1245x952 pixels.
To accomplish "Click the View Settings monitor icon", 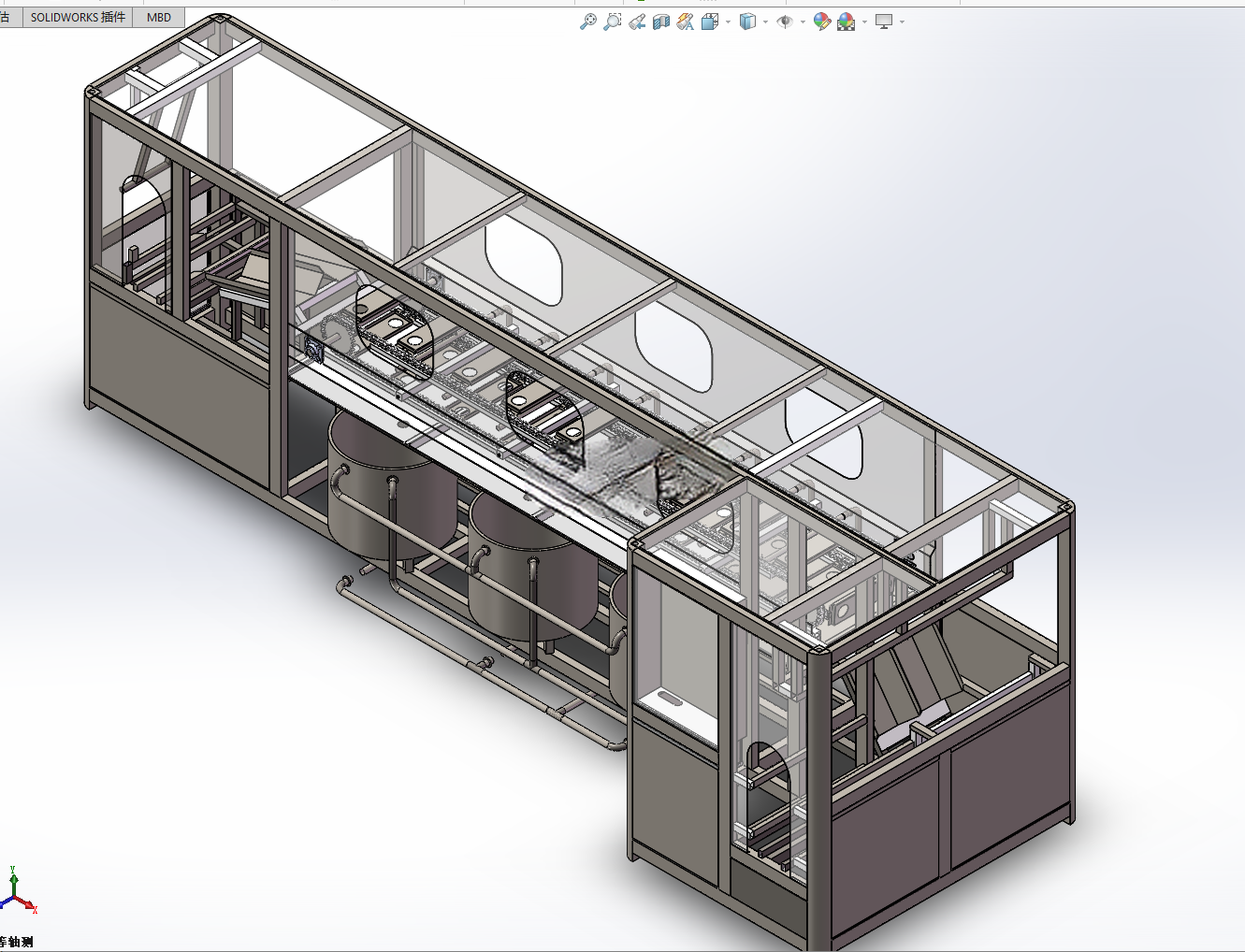I will (884, 22).
